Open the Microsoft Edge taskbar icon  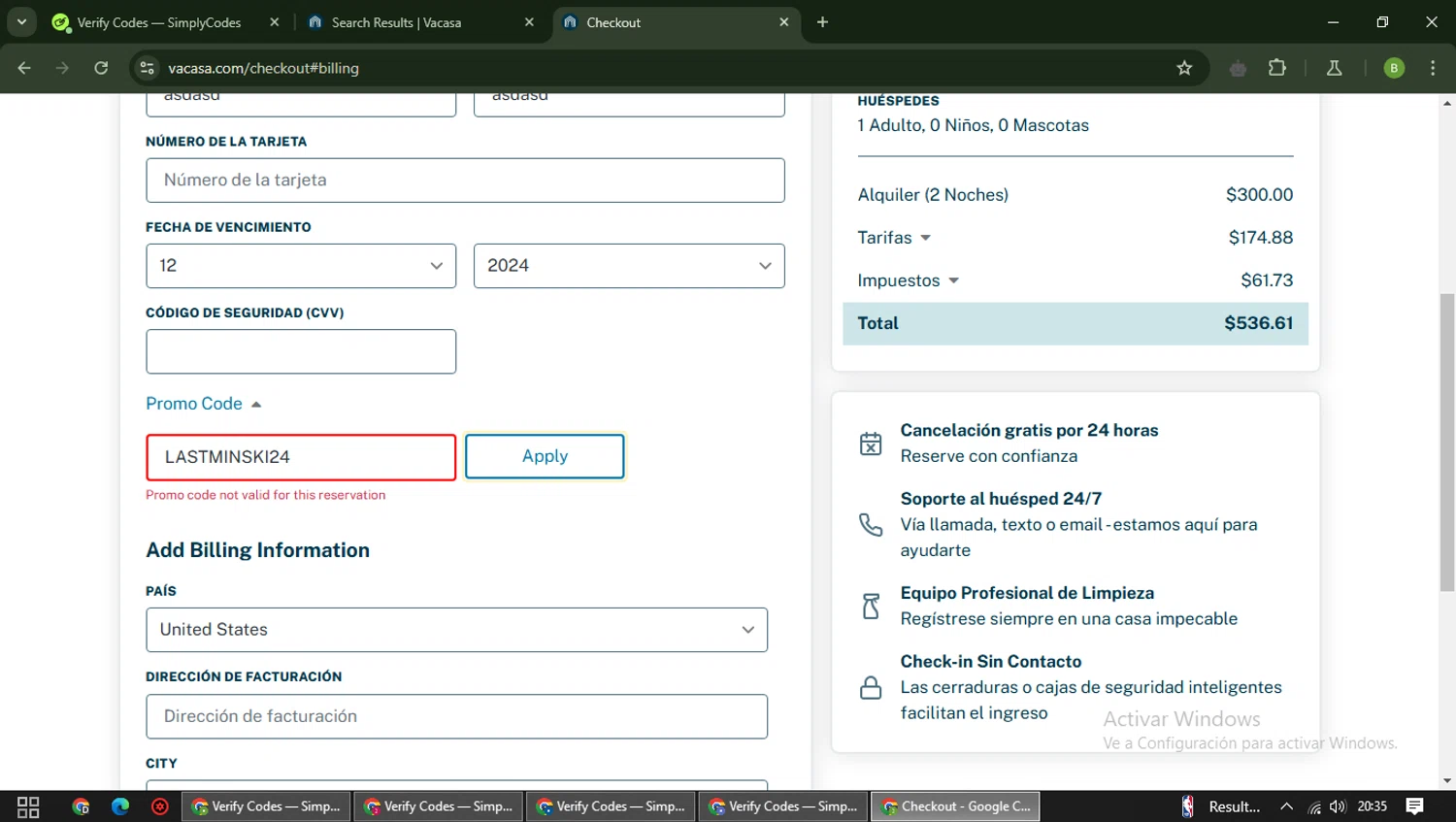coord(120,806)
